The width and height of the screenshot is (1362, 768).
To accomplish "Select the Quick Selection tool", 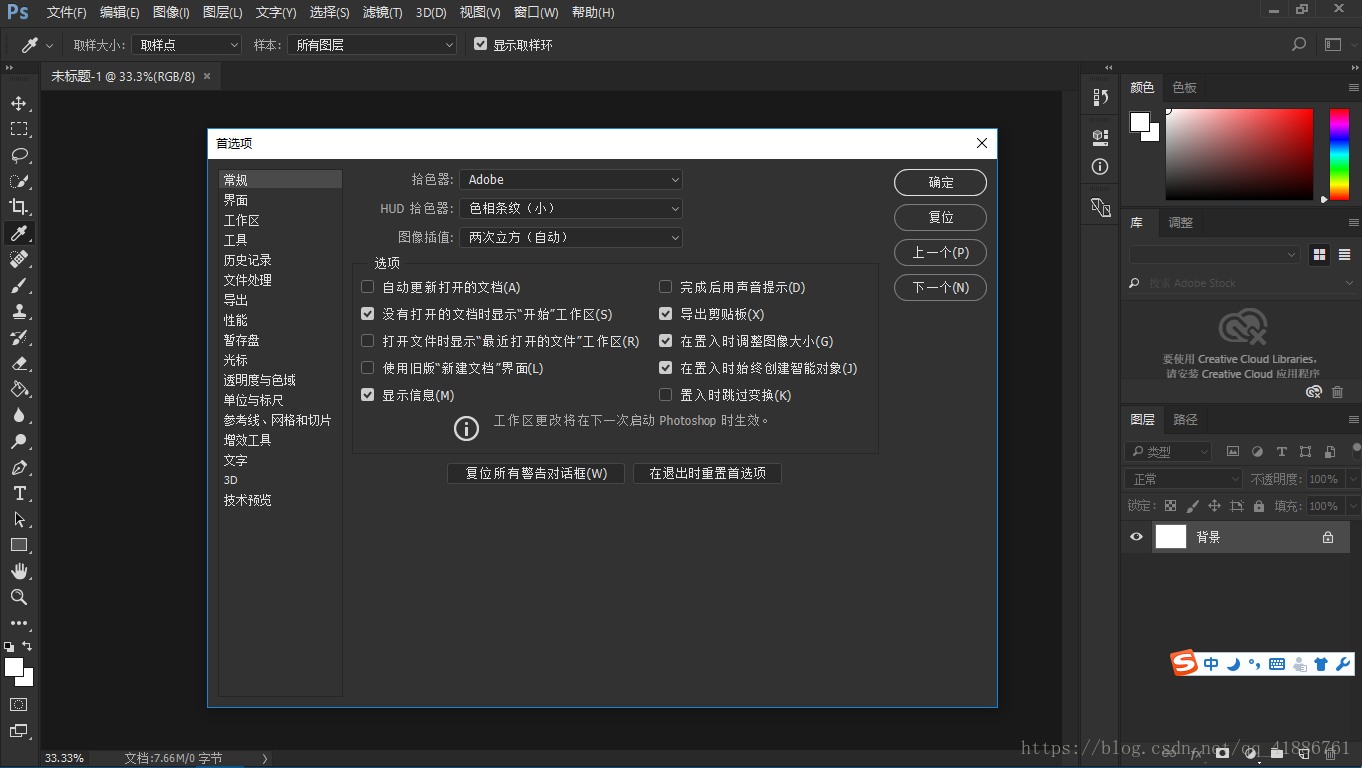I will click(x=19, y=181).
